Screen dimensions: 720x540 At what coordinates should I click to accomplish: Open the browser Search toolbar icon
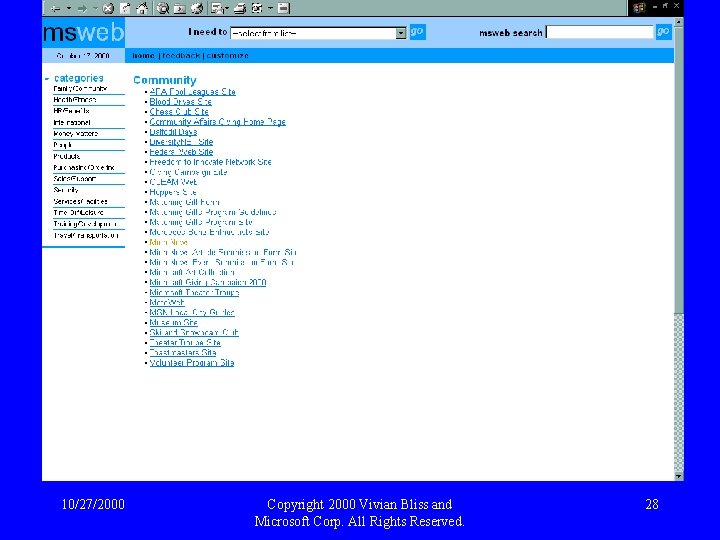click(x=163, y=8)
